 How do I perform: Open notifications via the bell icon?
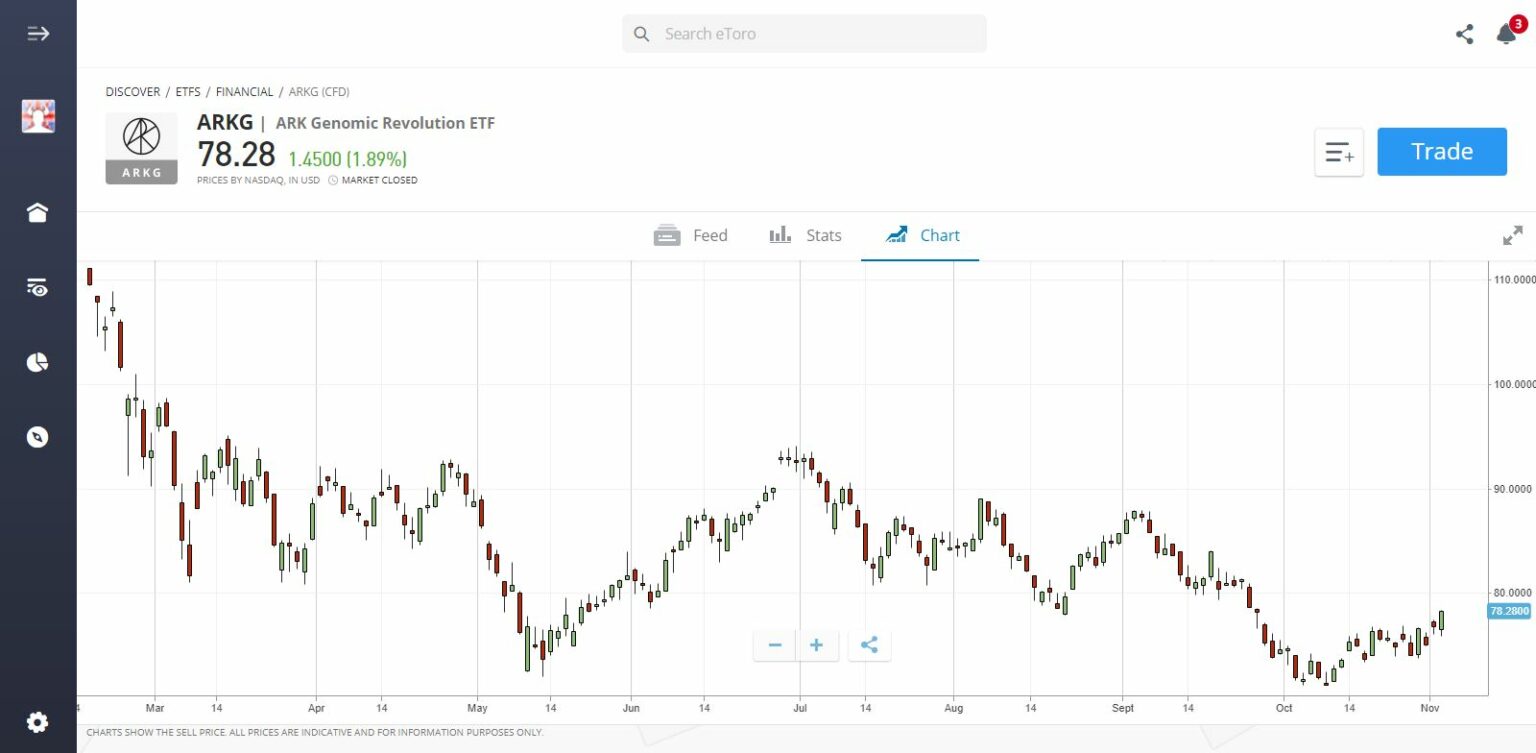point(1506,33)
